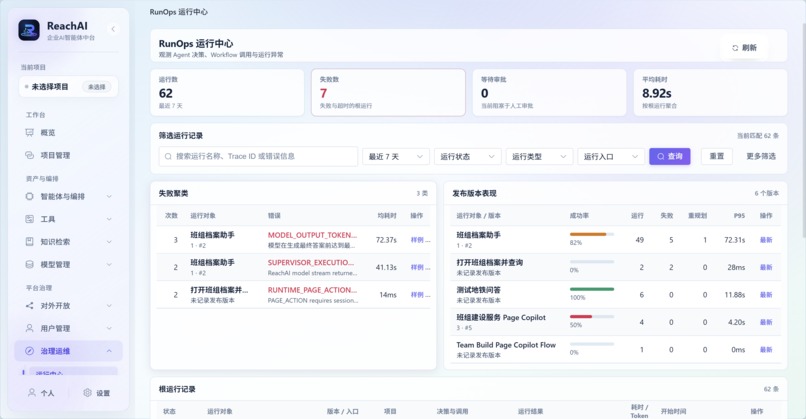Click 最新 link in 班组档案助手 version row
Screen dimensions: 806x419
(x=766, y=240)
